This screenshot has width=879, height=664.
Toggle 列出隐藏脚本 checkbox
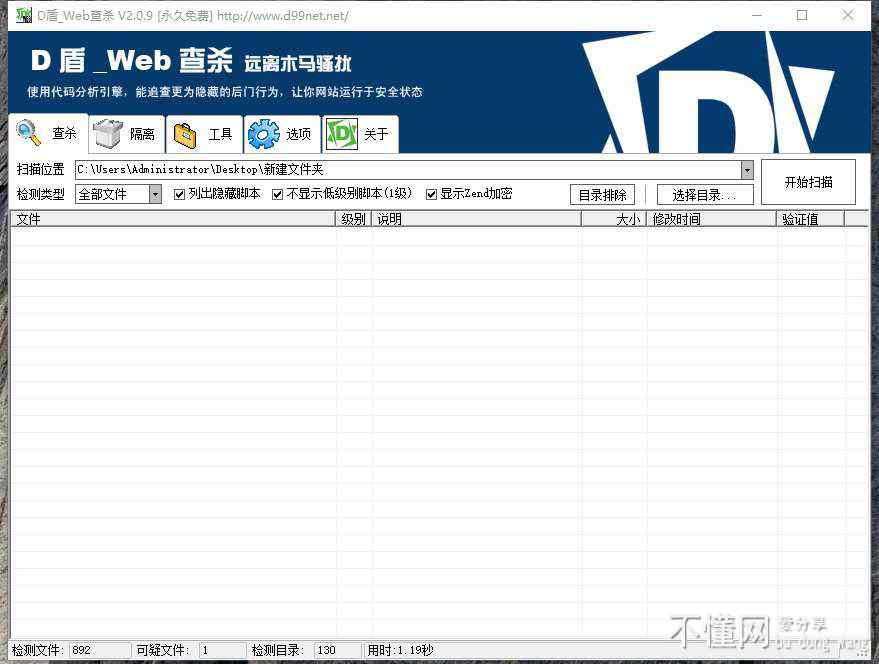179,195
